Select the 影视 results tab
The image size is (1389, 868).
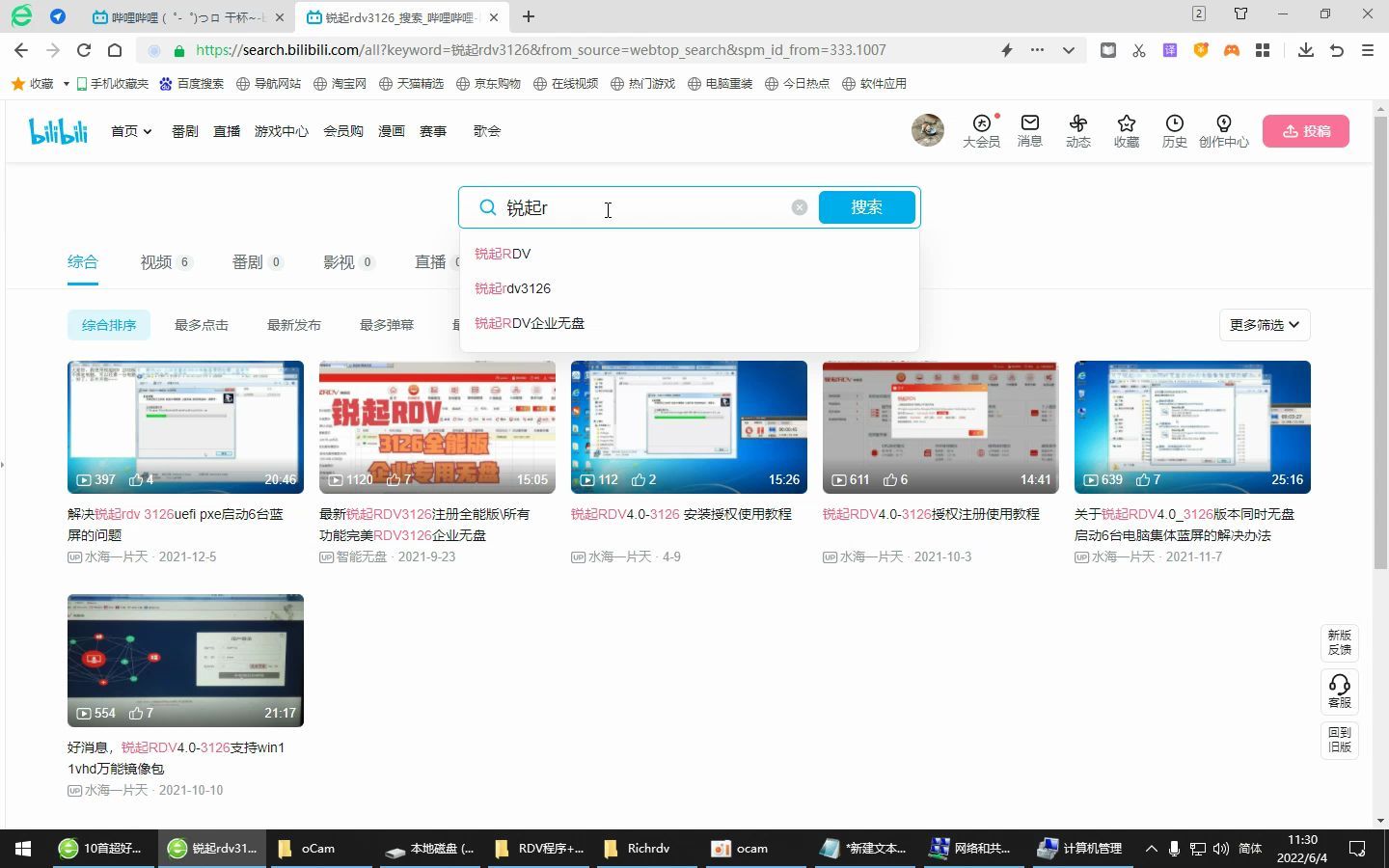tap(348, 262)
